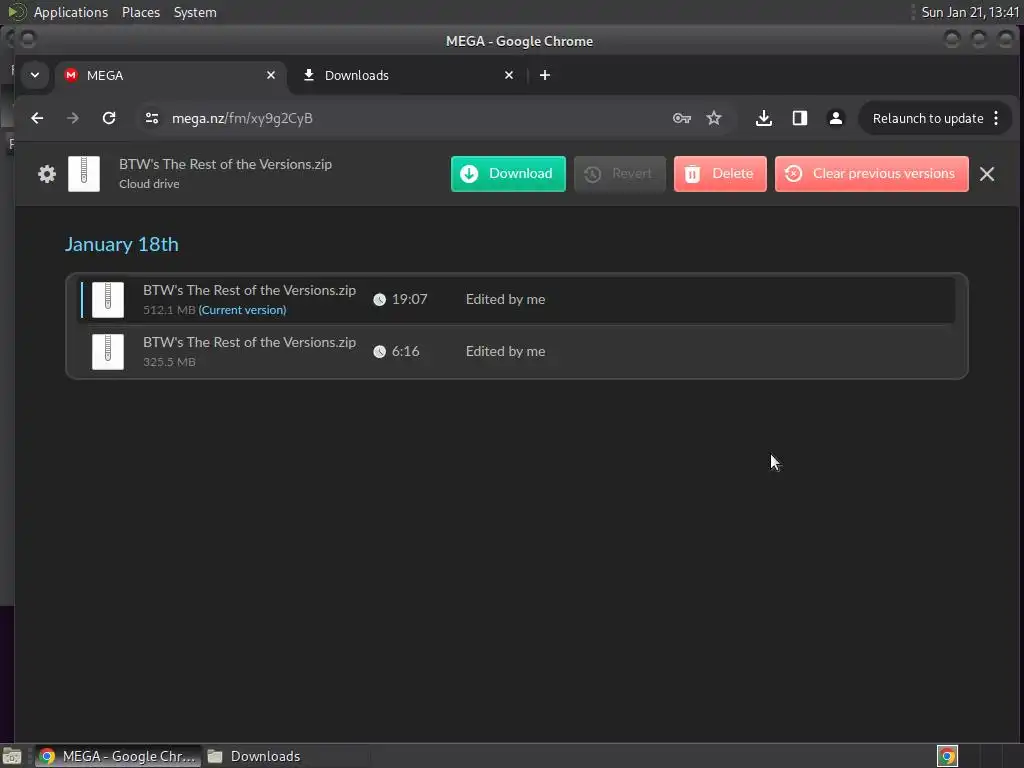The image size is (1024, 768).
Task: Open the Chrome three-dot menu
Action: (996, 118)
